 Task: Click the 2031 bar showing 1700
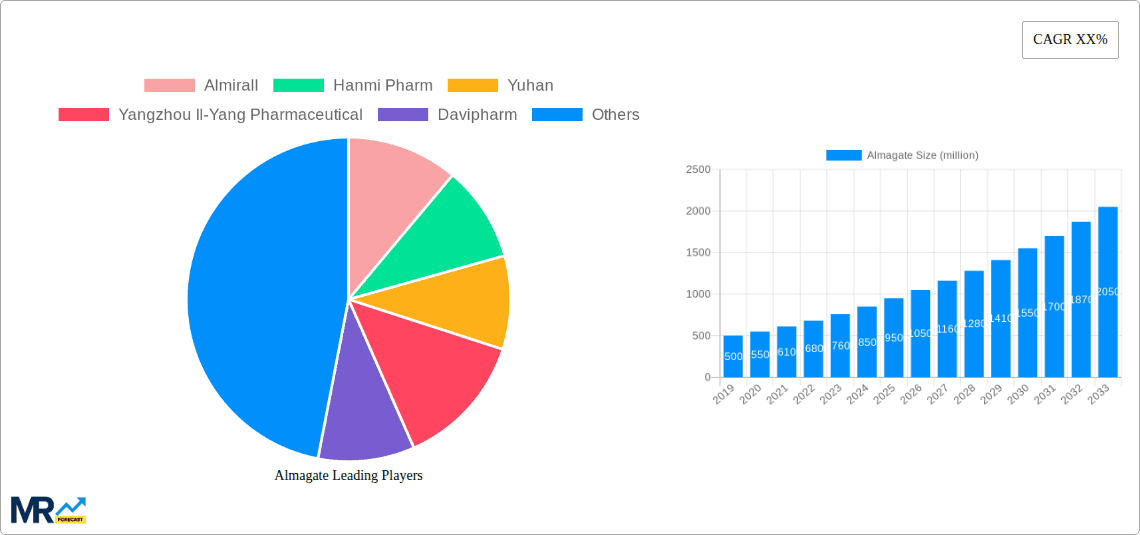(x=1054, y=307)
